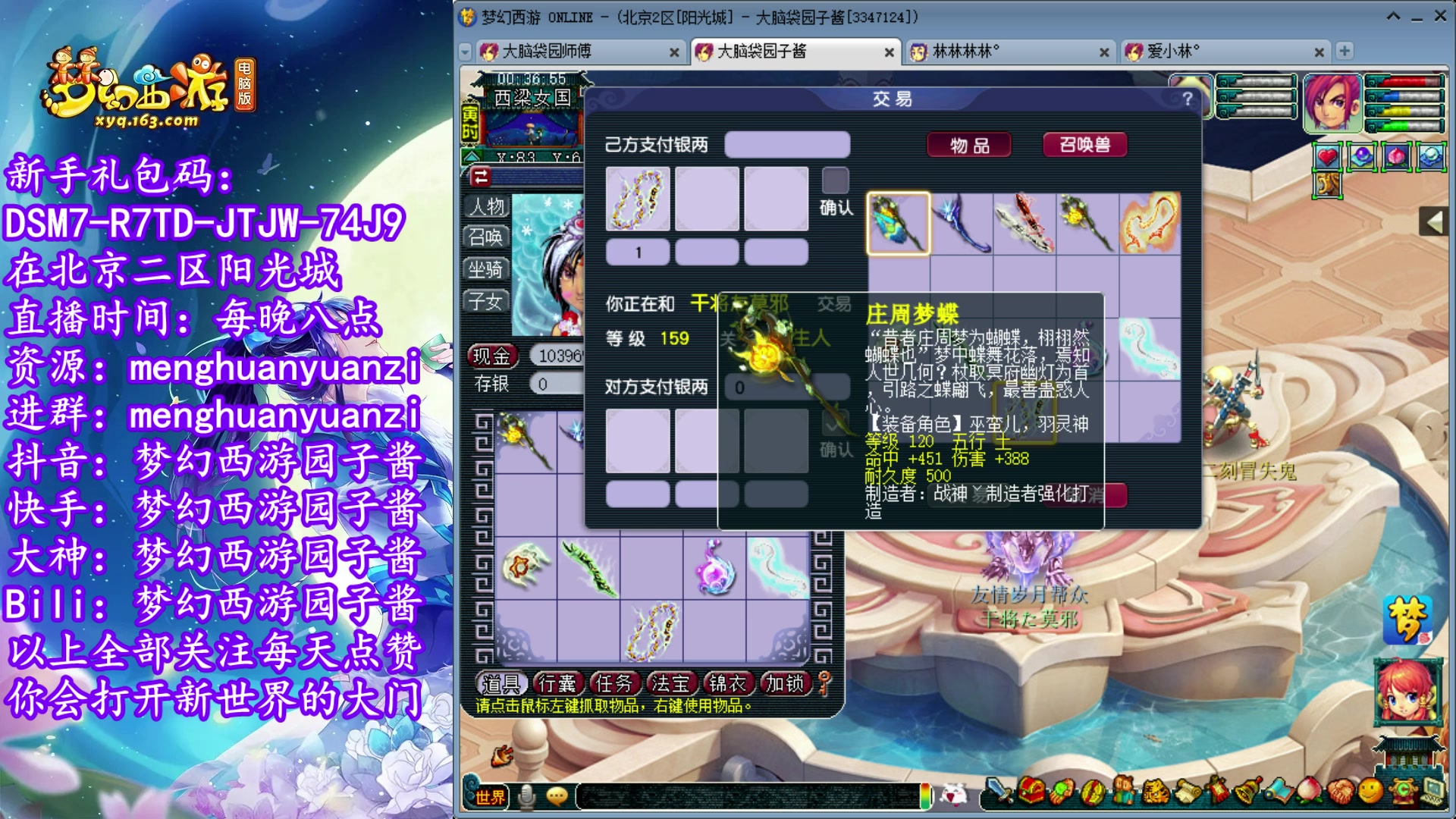
Task: Click the green gem give-item icon
Action: [1062, 791]
